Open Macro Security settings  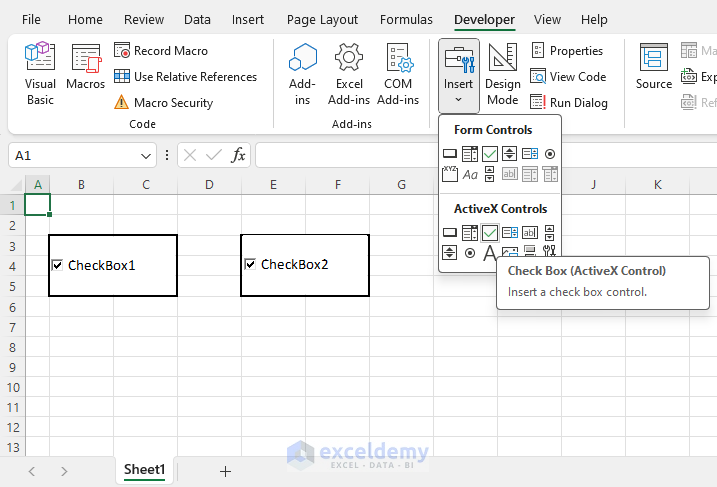[x=163, y=103]
